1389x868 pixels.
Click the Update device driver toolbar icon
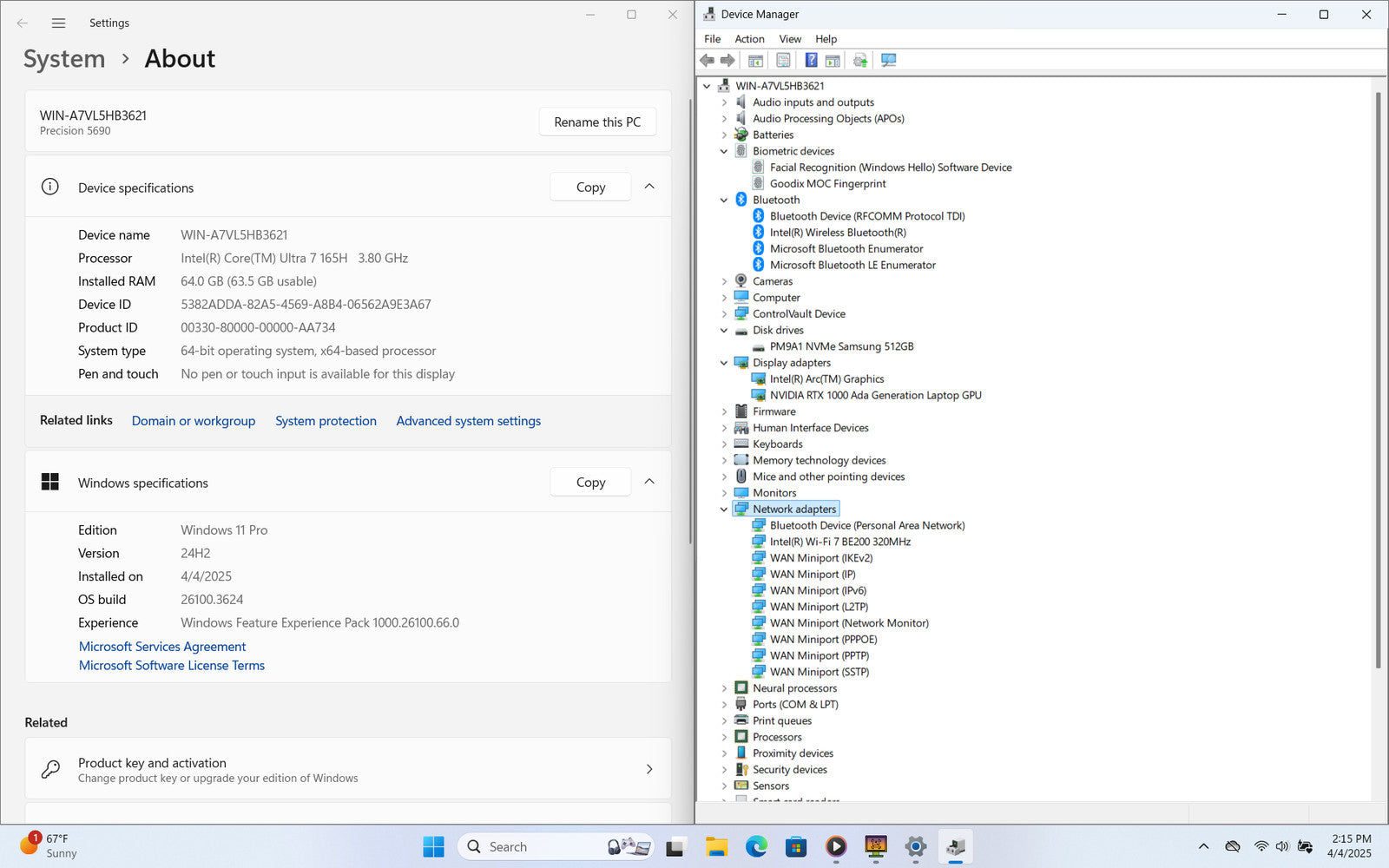click(x=860, y=60)
